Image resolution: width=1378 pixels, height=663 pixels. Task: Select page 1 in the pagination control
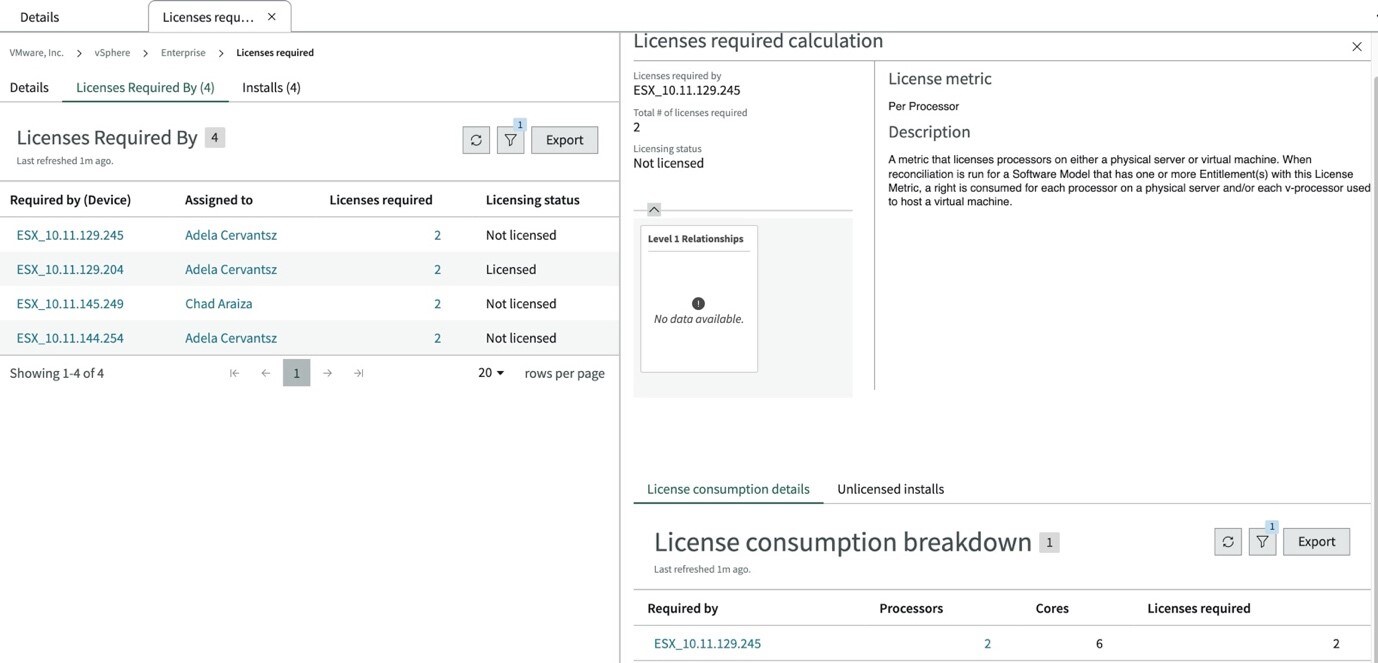pyautogui.click(x=295, y=371)
